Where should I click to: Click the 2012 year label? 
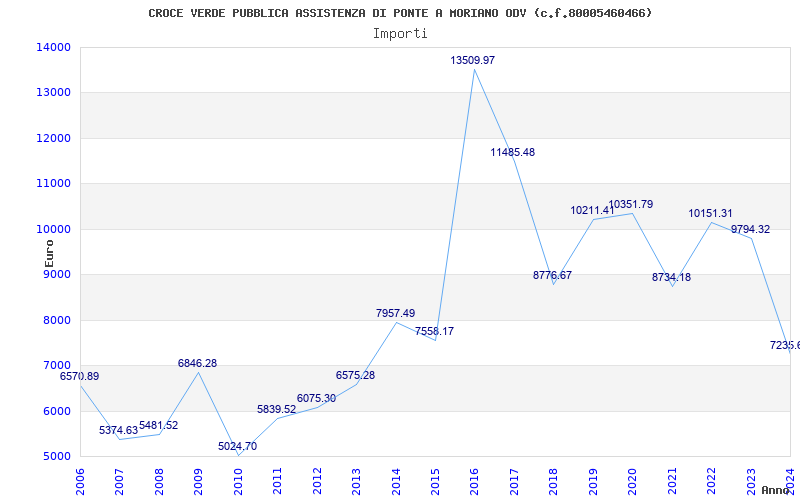pyautogui.click(x=317, y=481)
